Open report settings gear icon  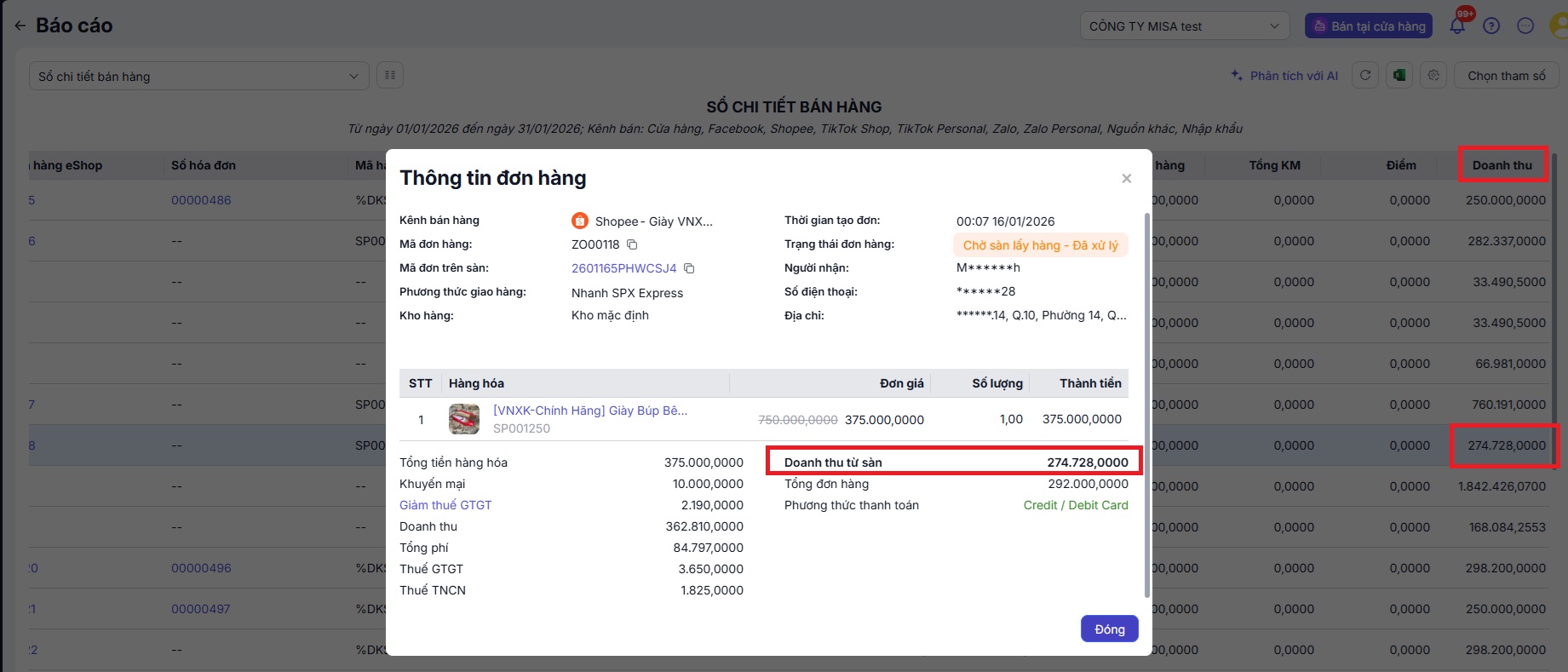[1433, 76]
